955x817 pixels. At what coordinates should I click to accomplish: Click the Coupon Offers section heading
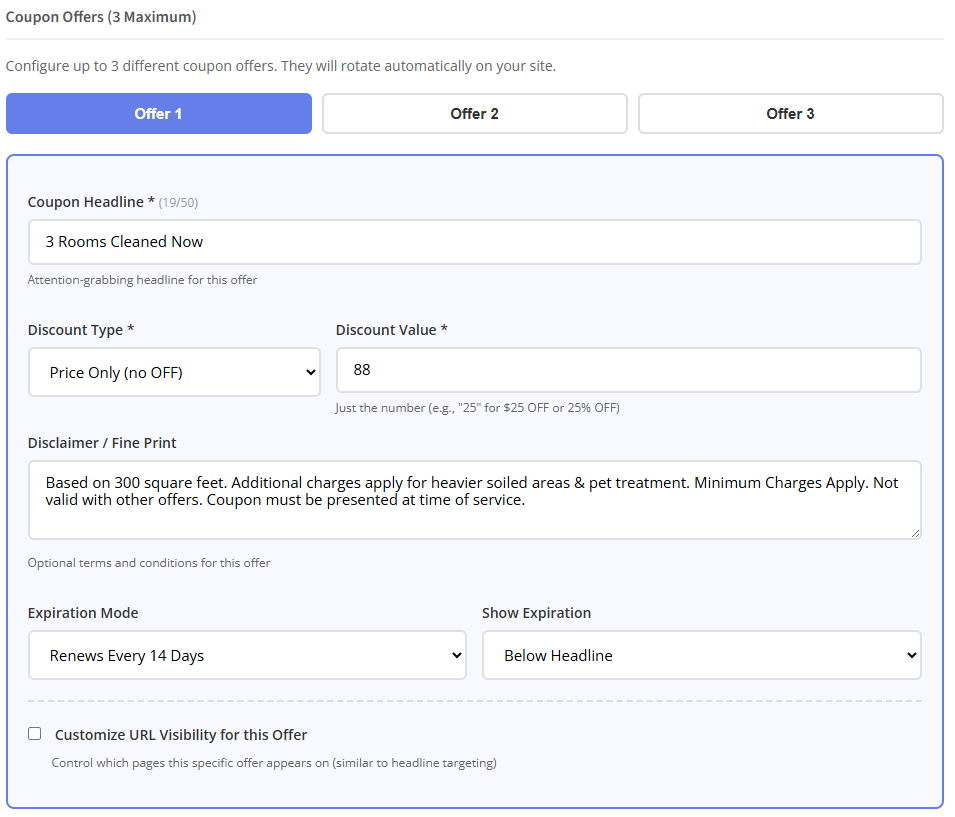click(101, 18)
